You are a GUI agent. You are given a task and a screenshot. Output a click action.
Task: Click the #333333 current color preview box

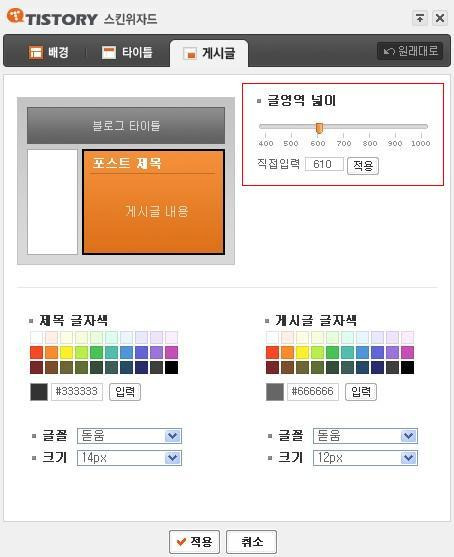pyautogui.click(x=39, y=392)
